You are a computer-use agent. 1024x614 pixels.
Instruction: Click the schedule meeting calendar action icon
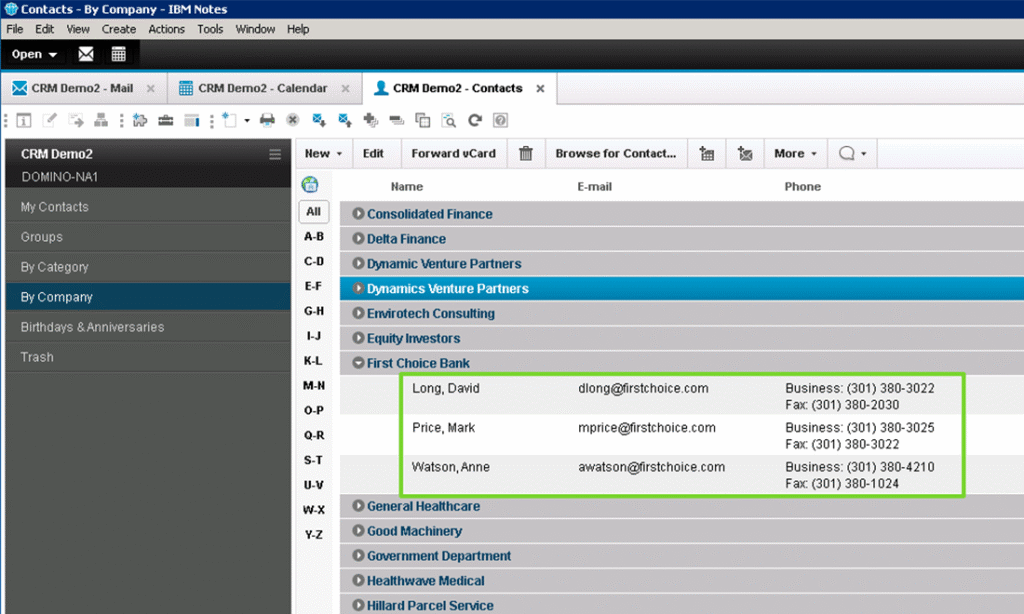point(707,154)
